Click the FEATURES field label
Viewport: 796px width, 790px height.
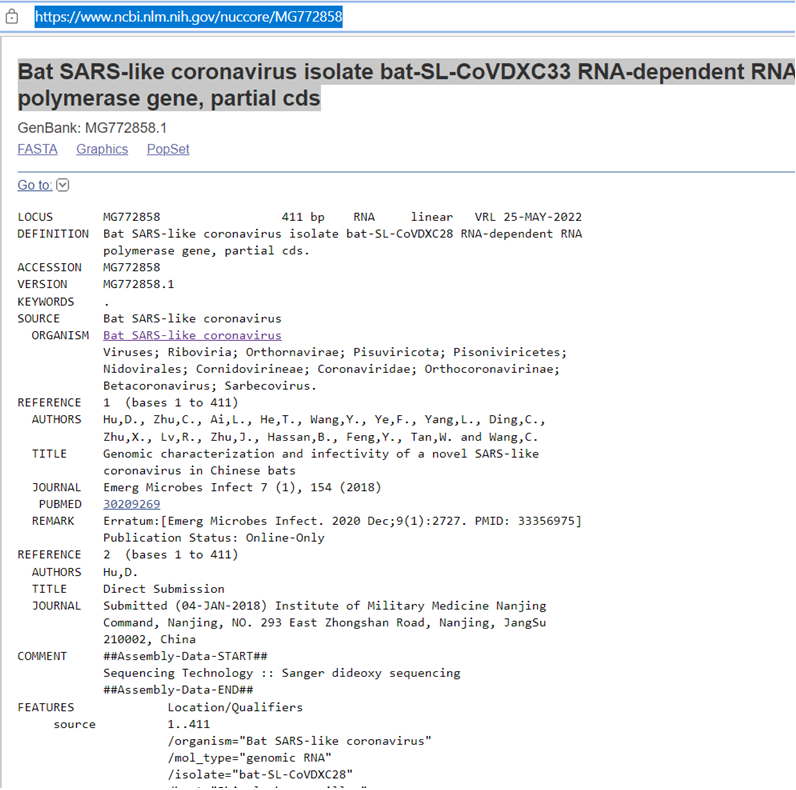click(46, 707)
